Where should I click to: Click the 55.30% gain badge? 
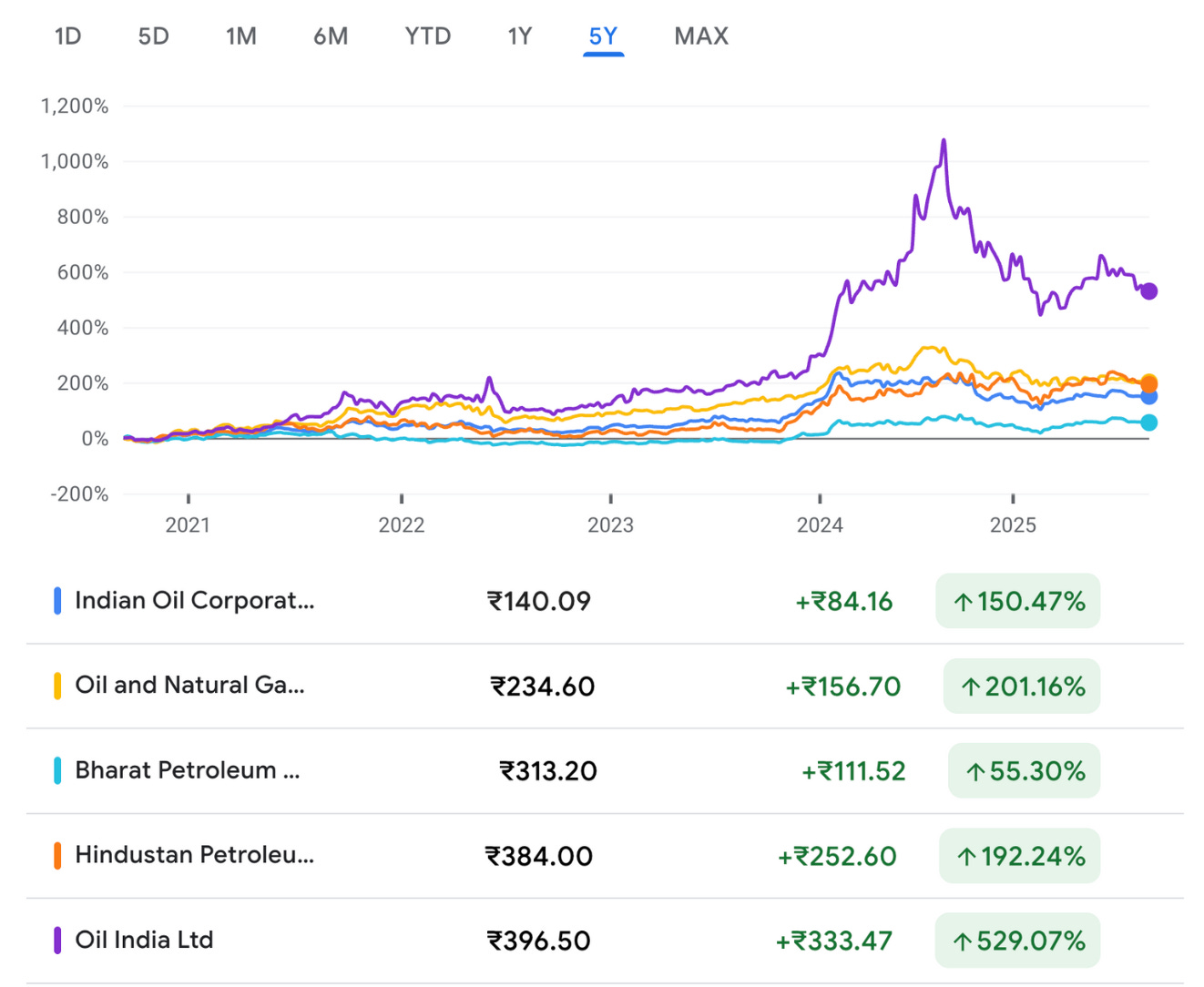coord(1025,771)
